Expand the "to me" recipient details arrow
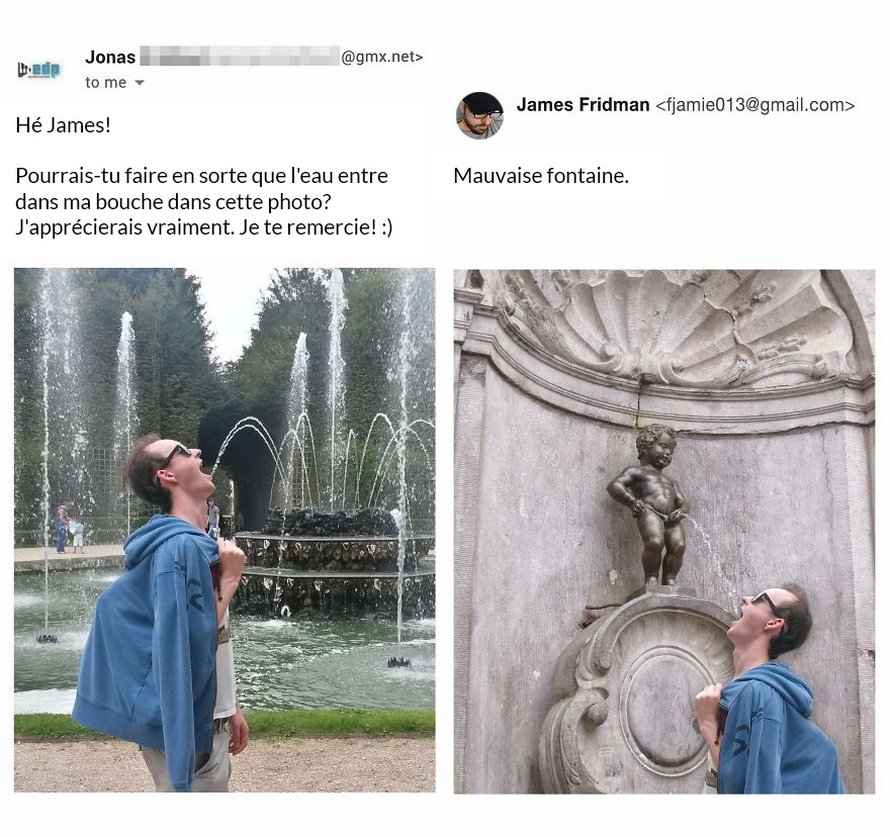The height and width of the screenshot is (837, 890). click(x=139, y=83)
